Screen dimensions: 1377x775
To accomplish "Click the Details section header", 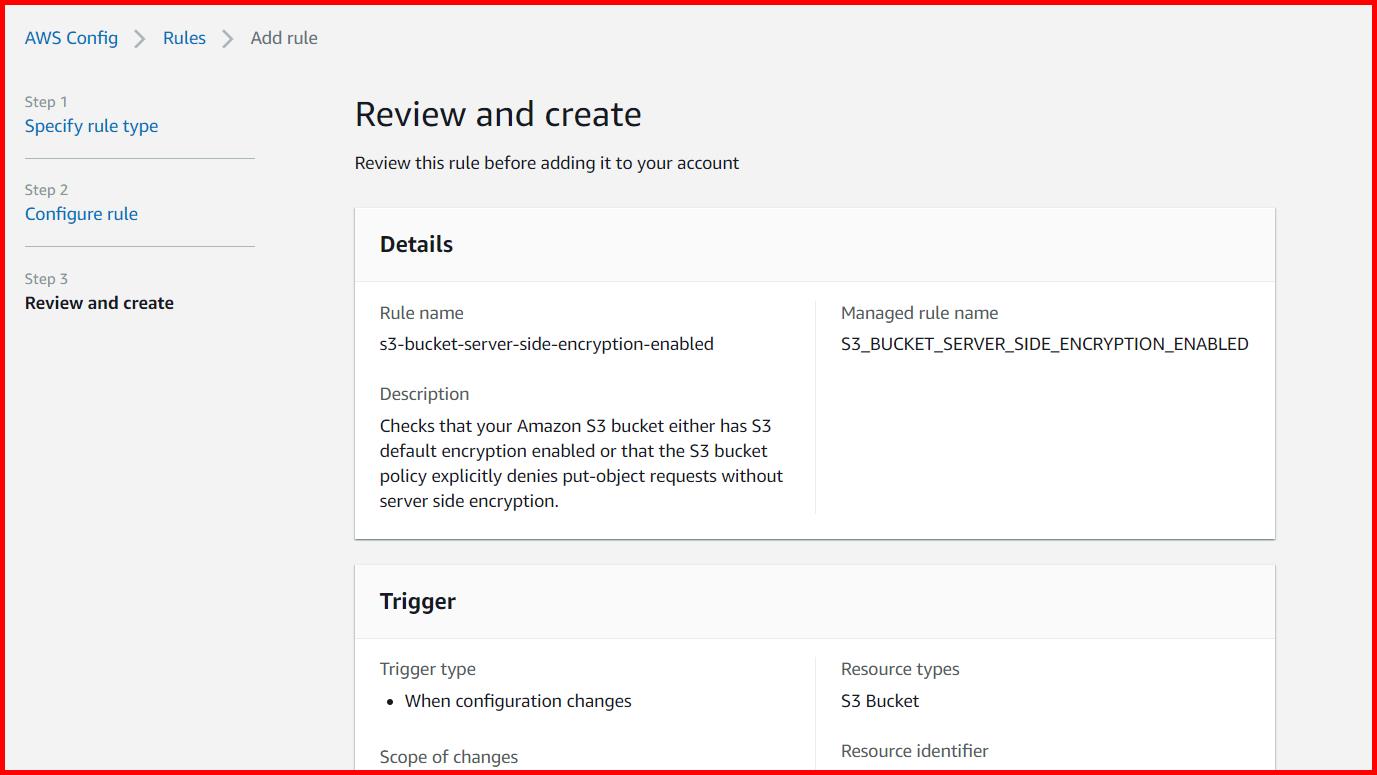I will pos(416,243).
